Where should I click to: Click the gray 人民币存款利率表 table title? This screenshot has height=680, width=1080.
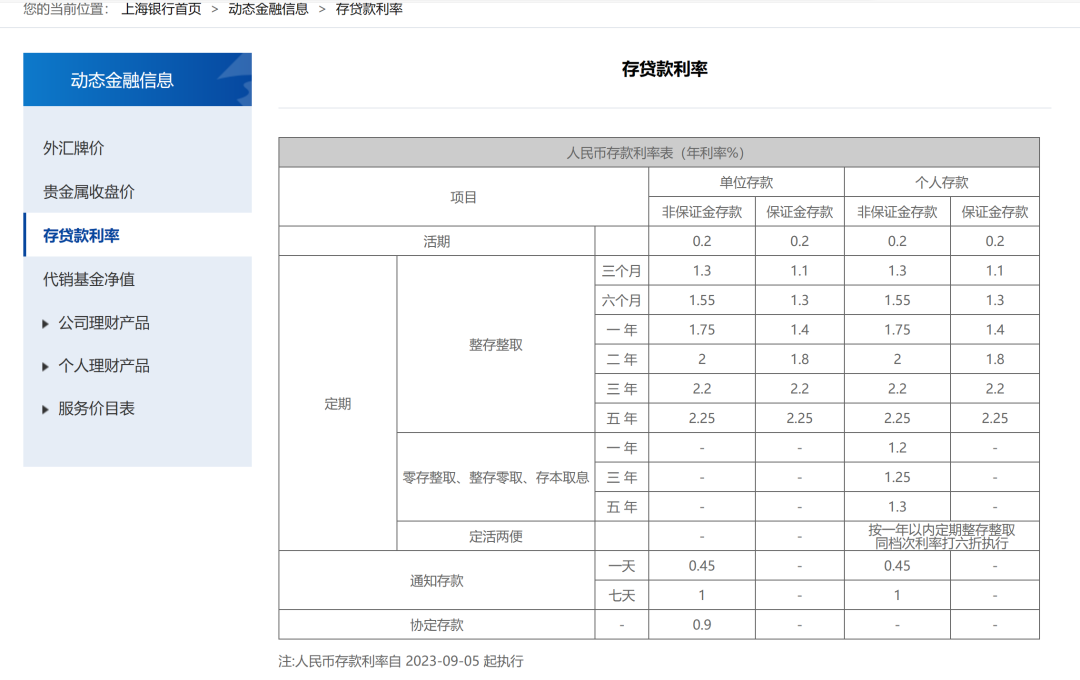(x=658, y=153)
